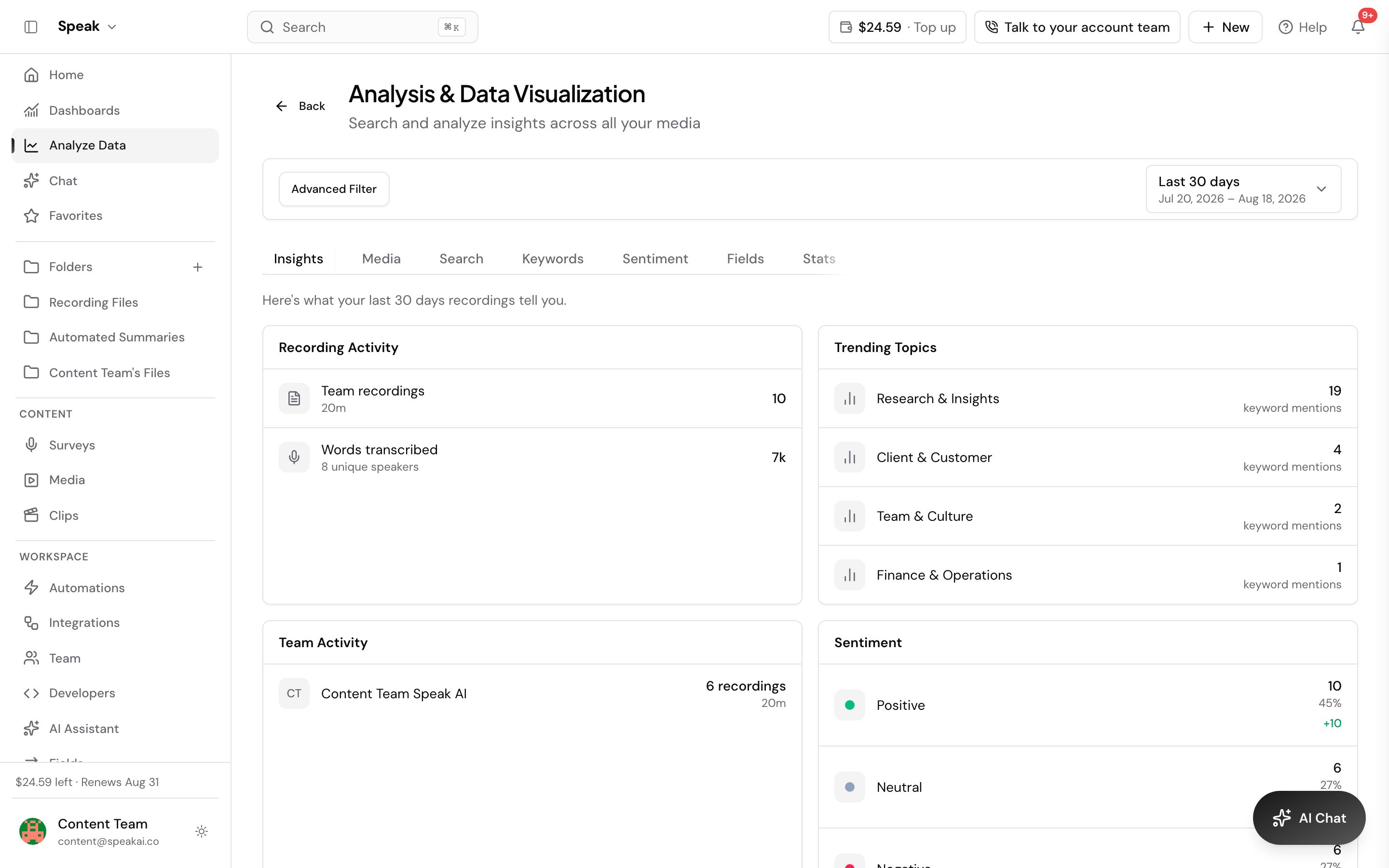The width and height of the screenshot is (1389, 868).
Task: Open AI Assistant in sidebar
Action: (115, 729)
